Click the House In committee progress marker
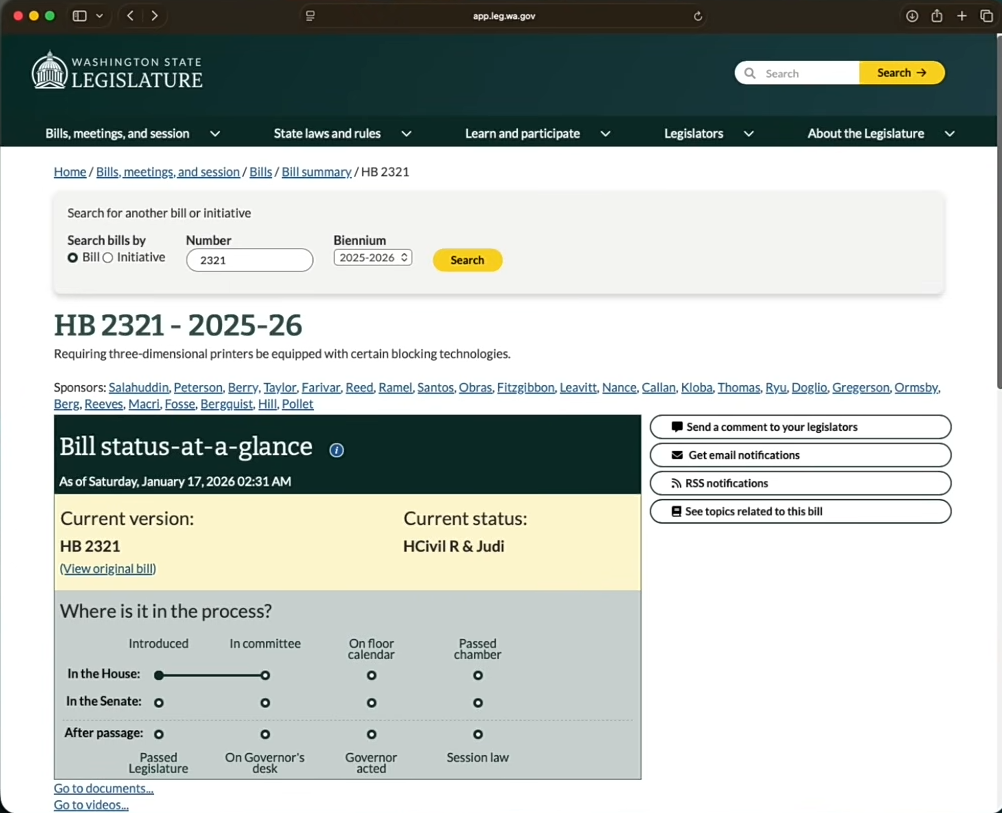 [265, 675]
